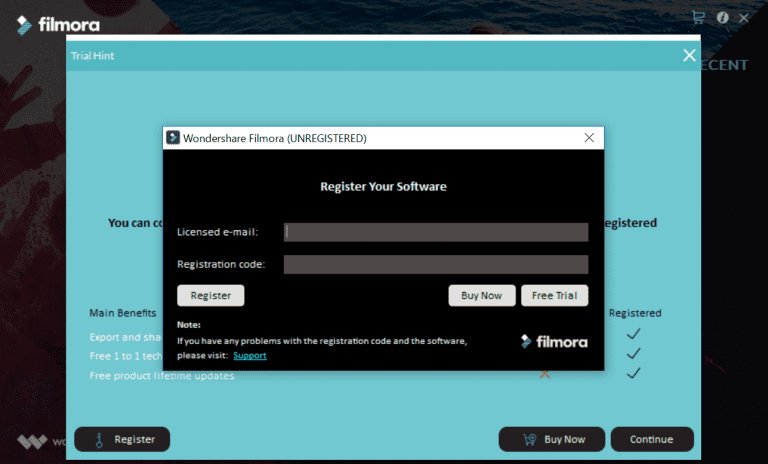Choose the Free Trial button
The image size is (768, 464).
(554, 296)
